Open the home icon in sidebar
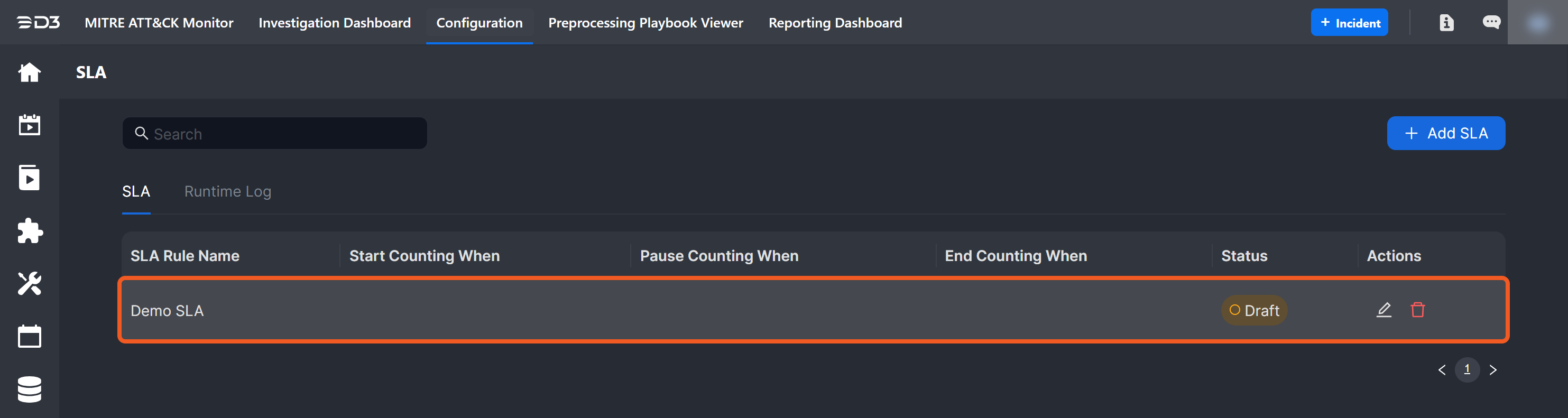The height and width of the screenshot is (418, 1568). [29, 72]
